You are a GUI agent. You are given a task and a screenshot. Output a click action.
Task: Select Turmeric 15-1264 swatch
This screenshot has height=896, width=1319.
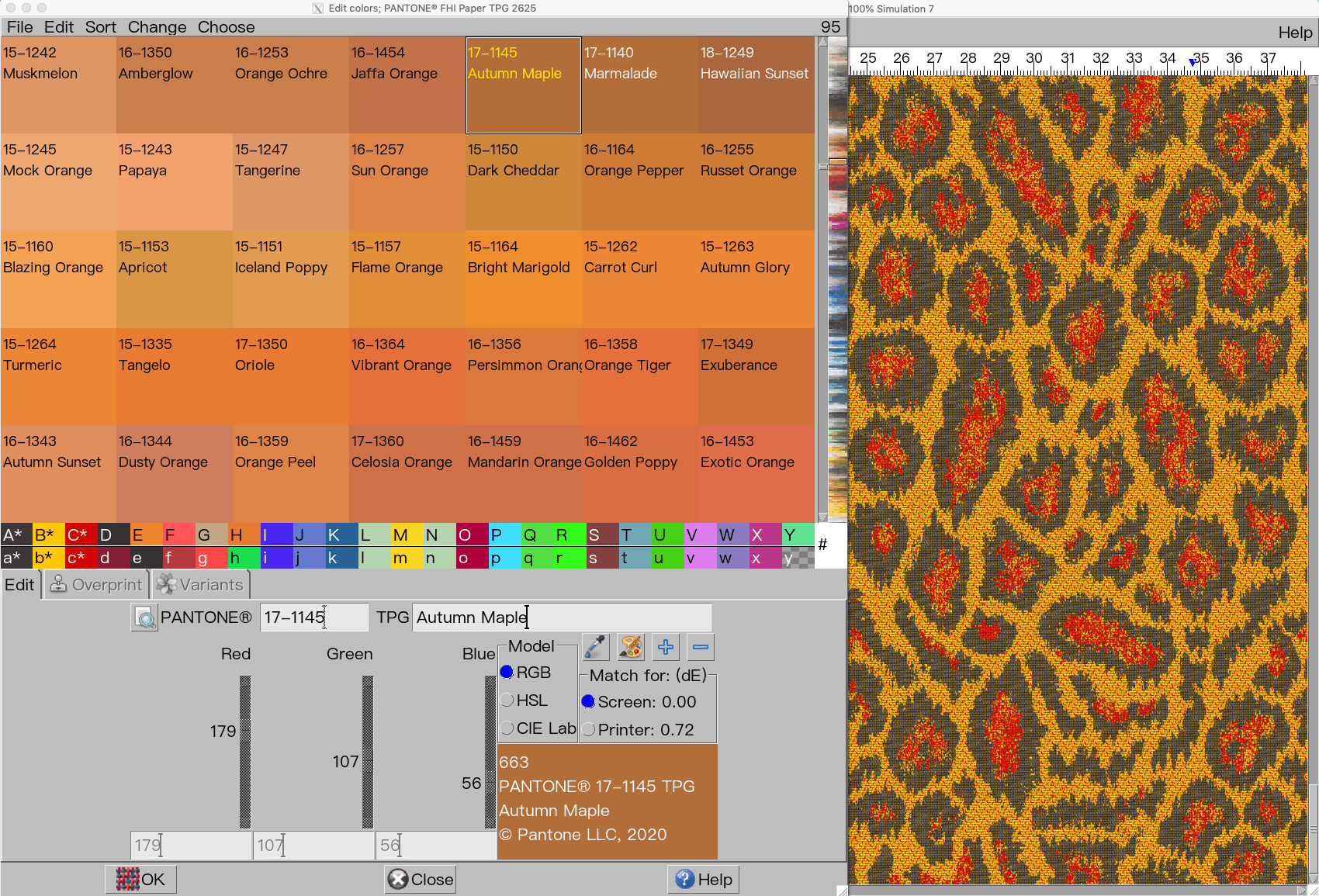pos(58,376)
